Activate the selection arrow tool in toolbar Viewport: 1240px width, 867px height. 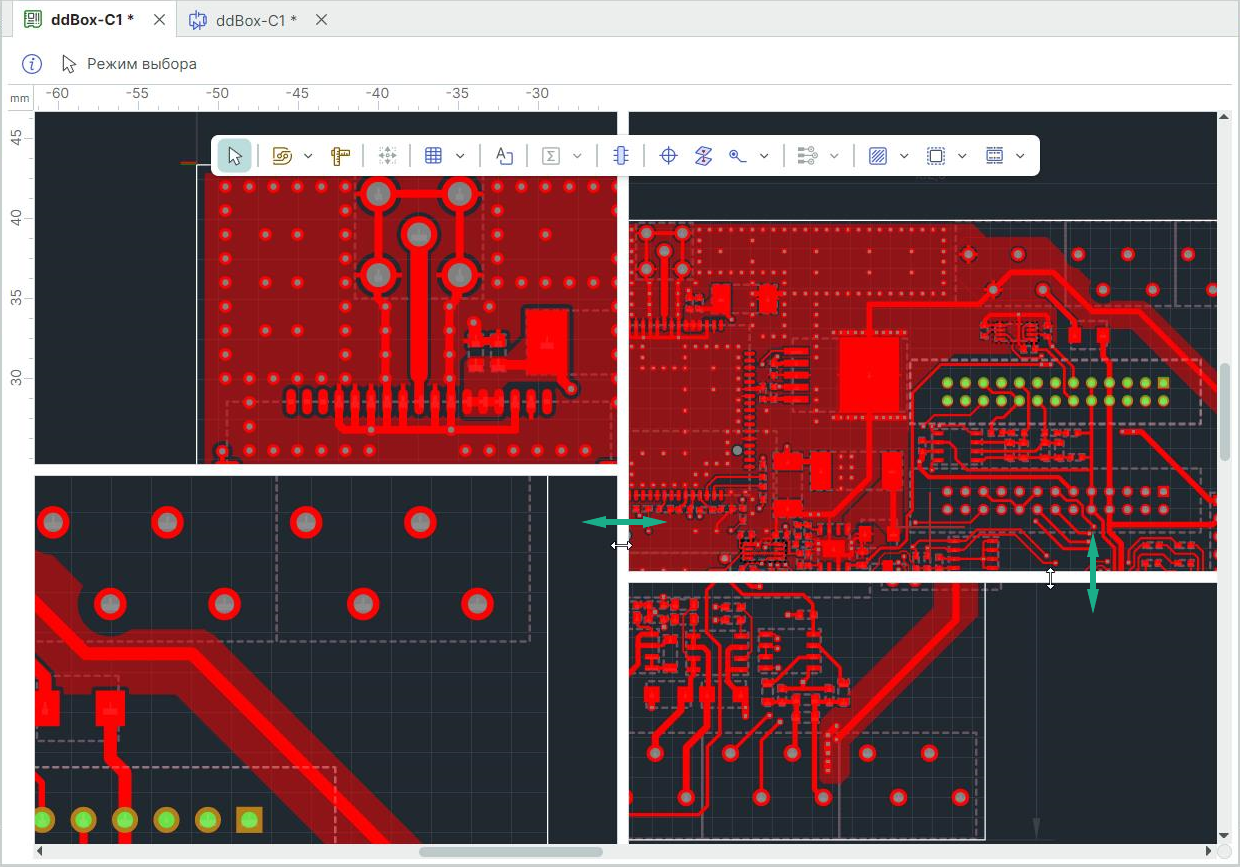coord(235,156)
